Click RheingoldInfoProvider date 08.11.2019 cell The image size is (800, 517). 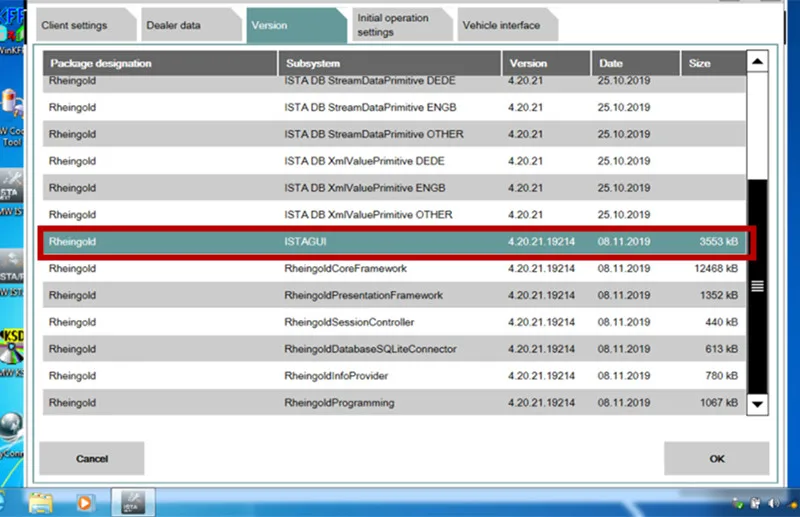[x=624, y=376]
